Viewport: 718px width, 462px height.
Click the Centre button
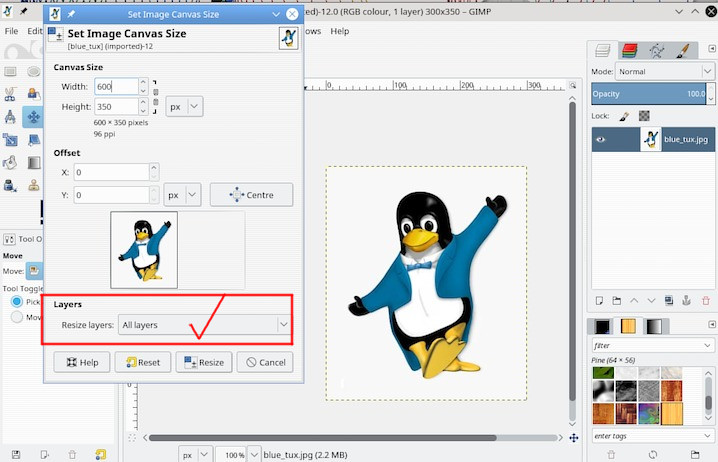point(251,195)
